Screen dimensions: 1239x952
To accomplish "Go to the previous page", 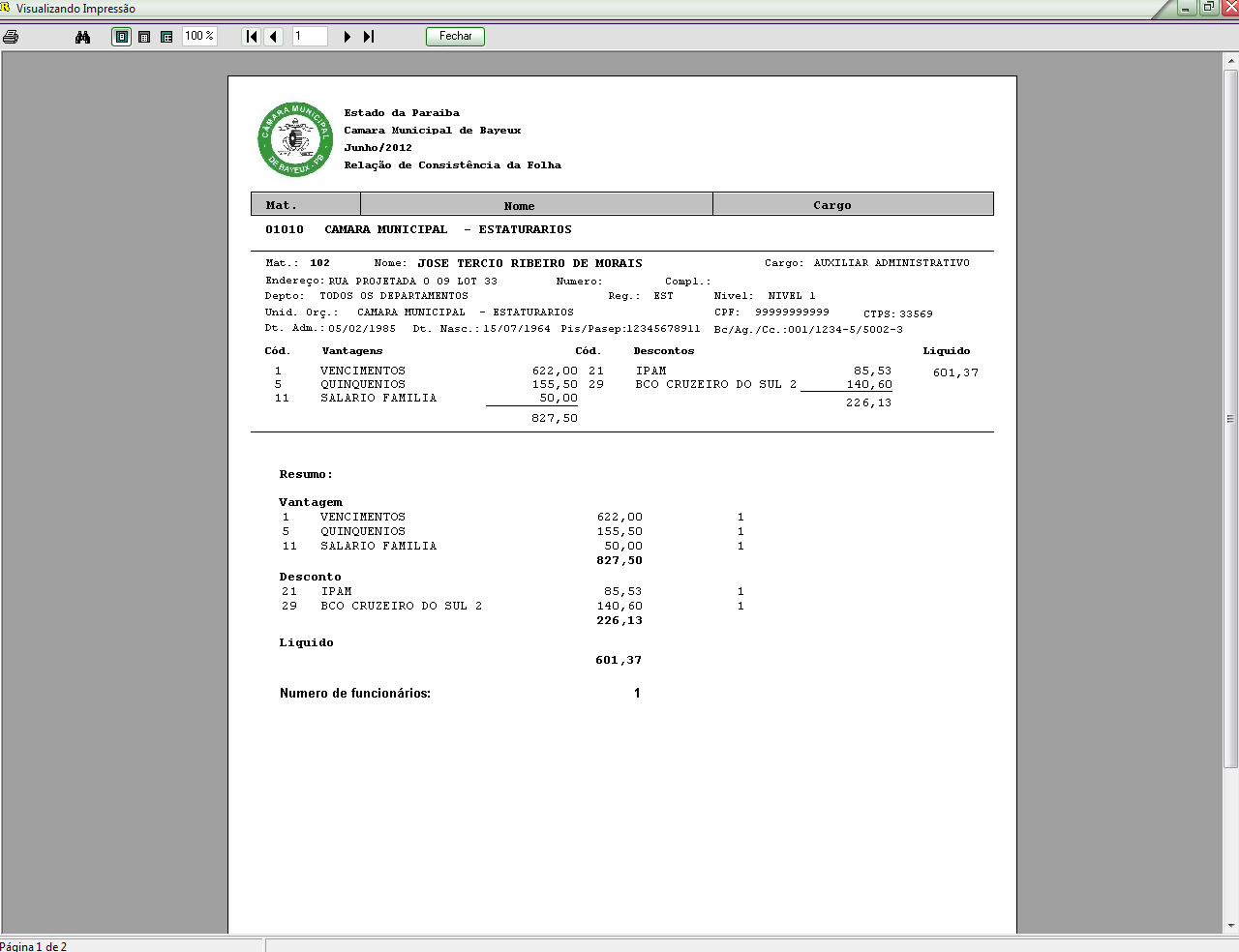I will (x=273, y=37).
